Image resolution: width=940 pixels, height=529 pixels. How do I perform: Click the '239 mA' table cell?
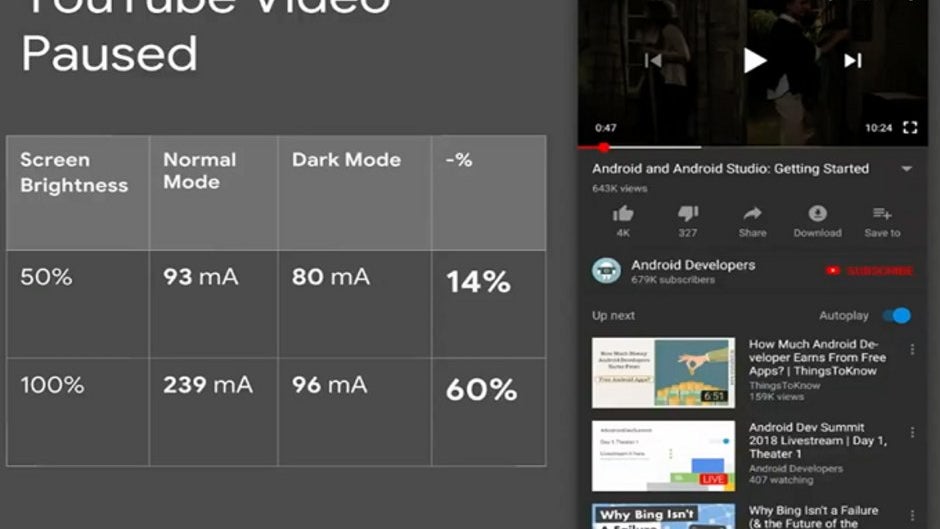pos(213,412)
